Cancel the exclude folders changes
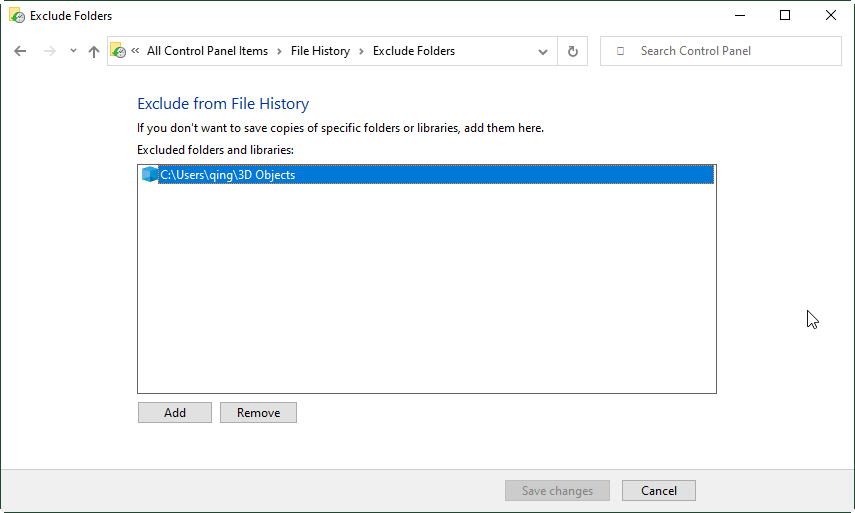Screen dimensions: 855x513 [x=658, y=491]
